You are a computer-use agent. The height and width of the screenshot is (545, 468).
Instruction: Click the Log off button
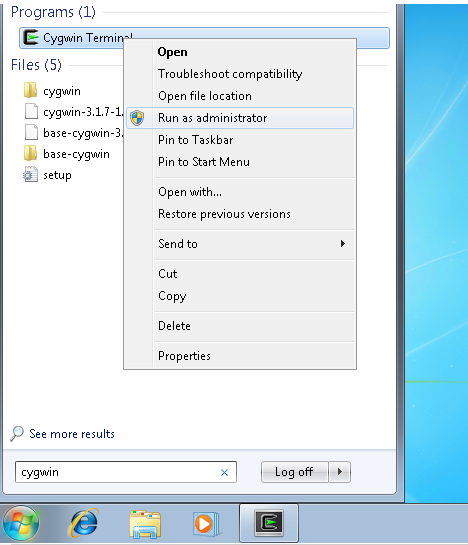click(x=294, y=472)
